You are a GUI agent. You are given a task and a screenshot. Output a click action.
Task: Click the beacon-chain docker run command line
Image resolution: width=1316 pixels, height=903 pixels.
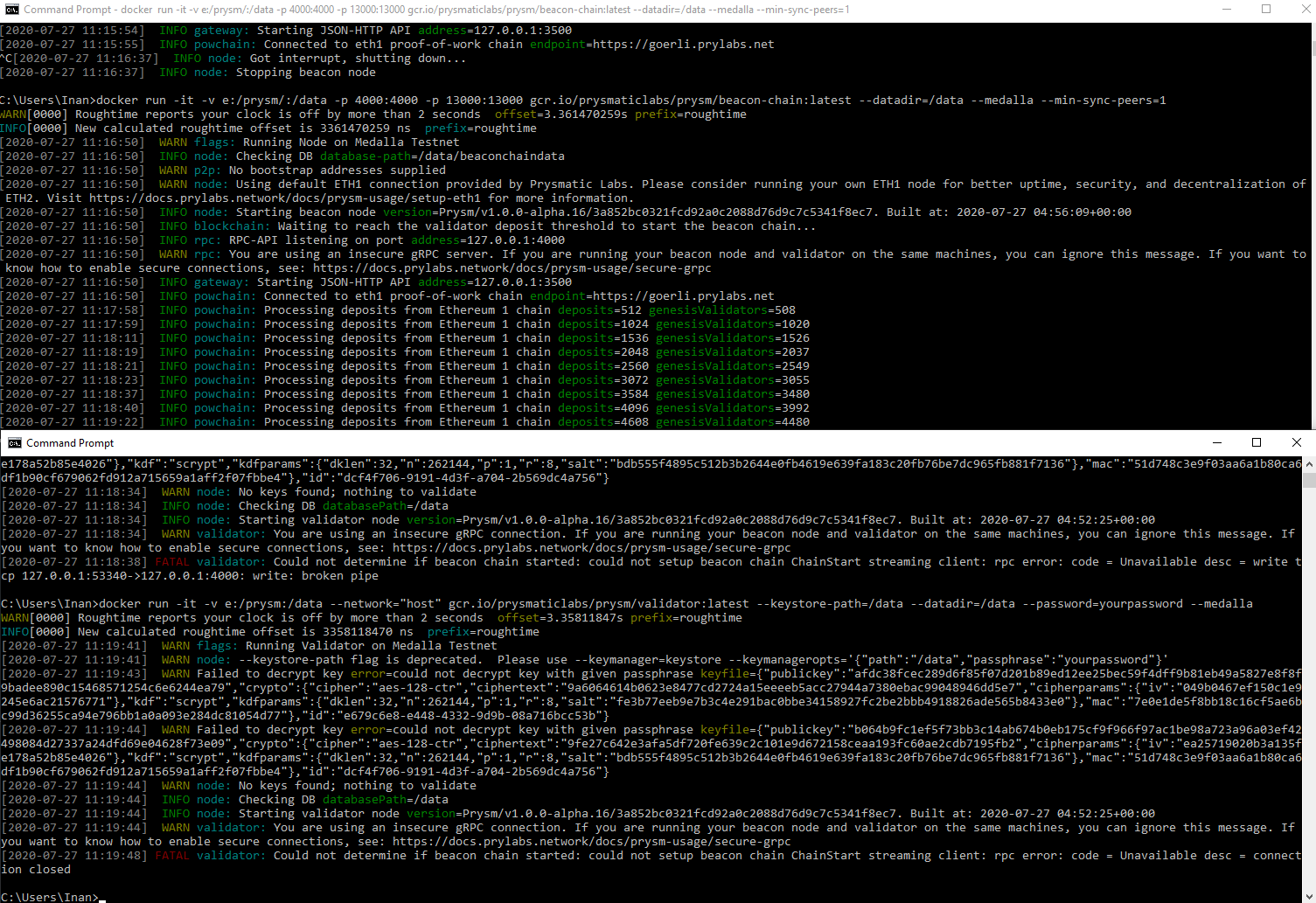pos(583,101)
